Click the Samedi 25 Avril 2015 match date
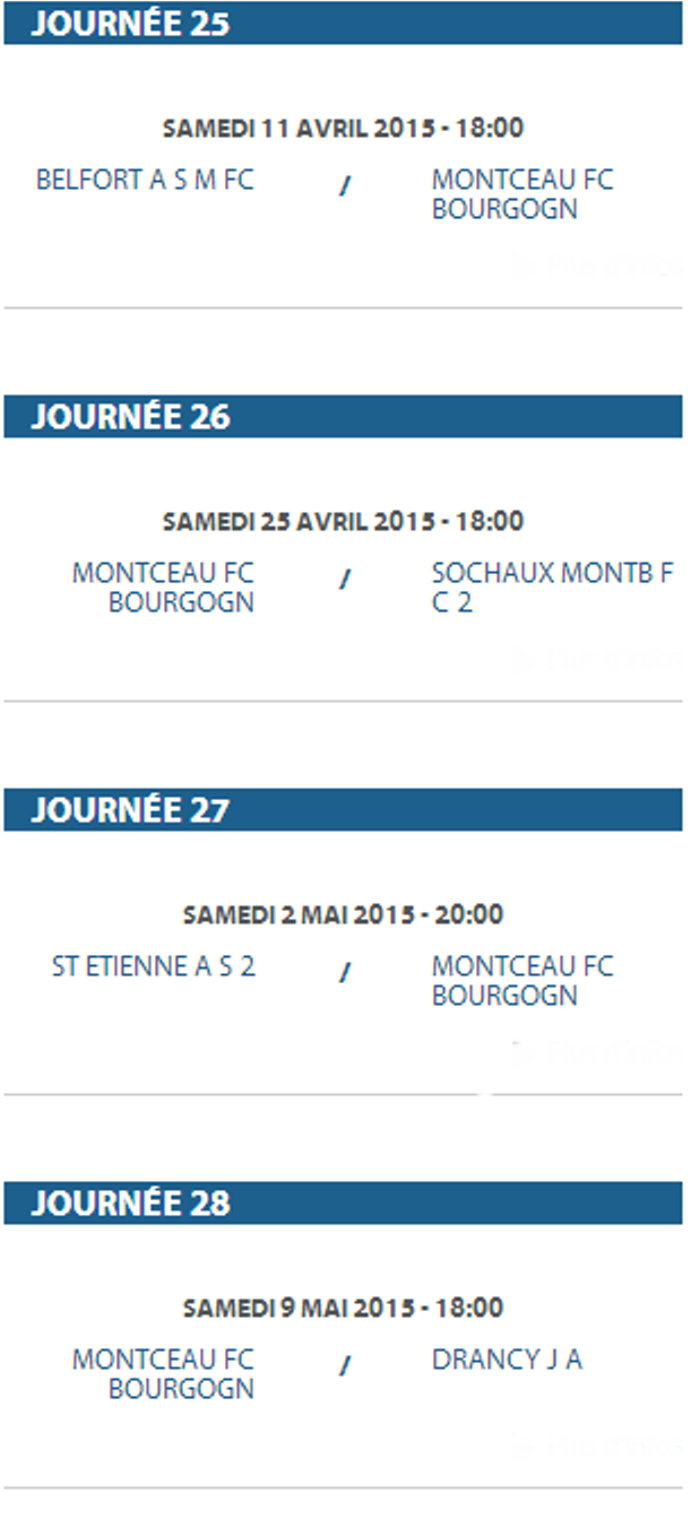The height and width of the screenshot is (1520, 700). click(343, 521)
